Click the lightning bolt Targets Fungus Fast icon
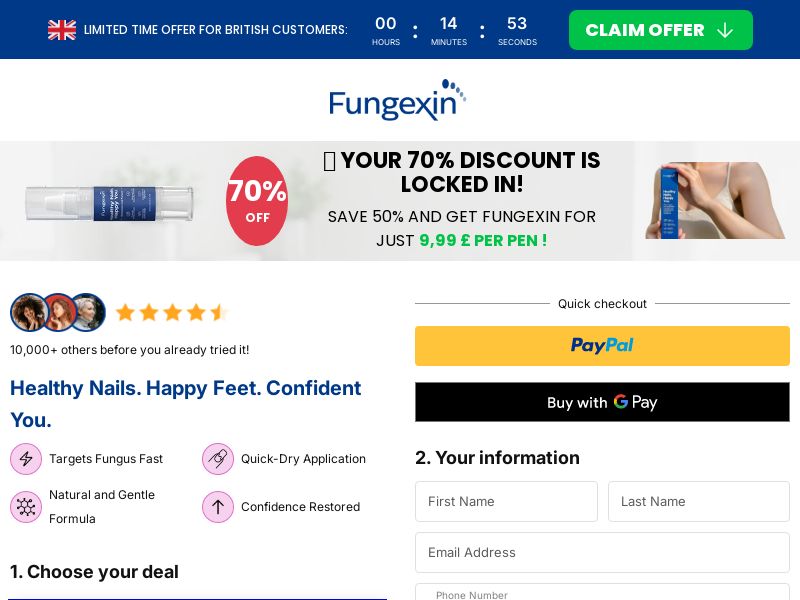 tap(26, 459)
